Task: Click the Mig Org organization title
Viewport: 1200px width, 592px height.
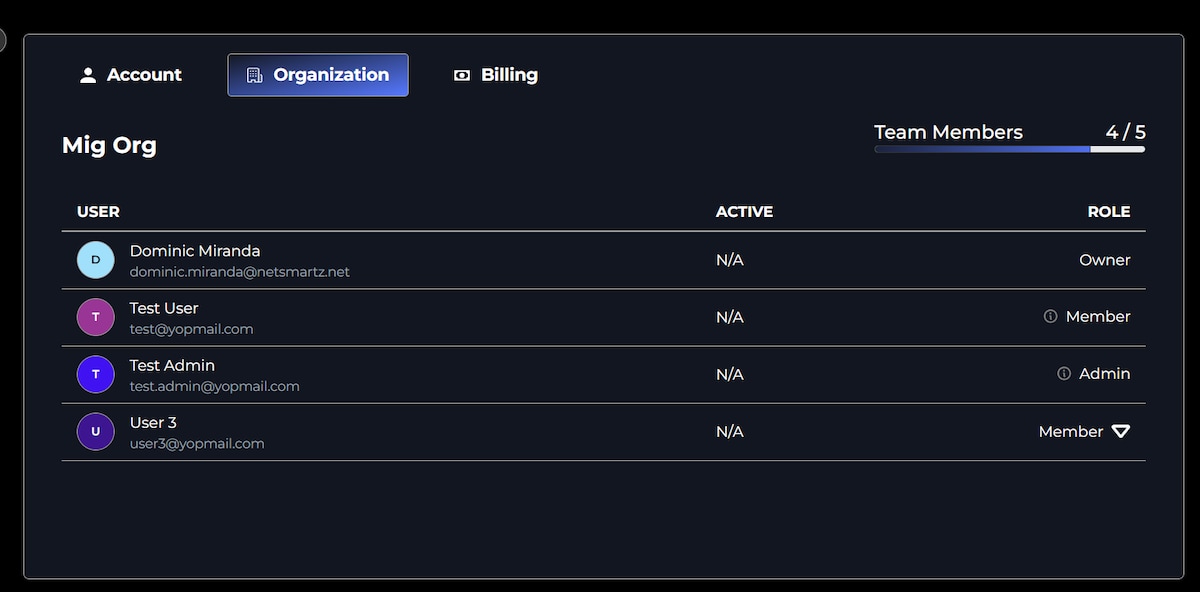Action: (x=109, y=145)
